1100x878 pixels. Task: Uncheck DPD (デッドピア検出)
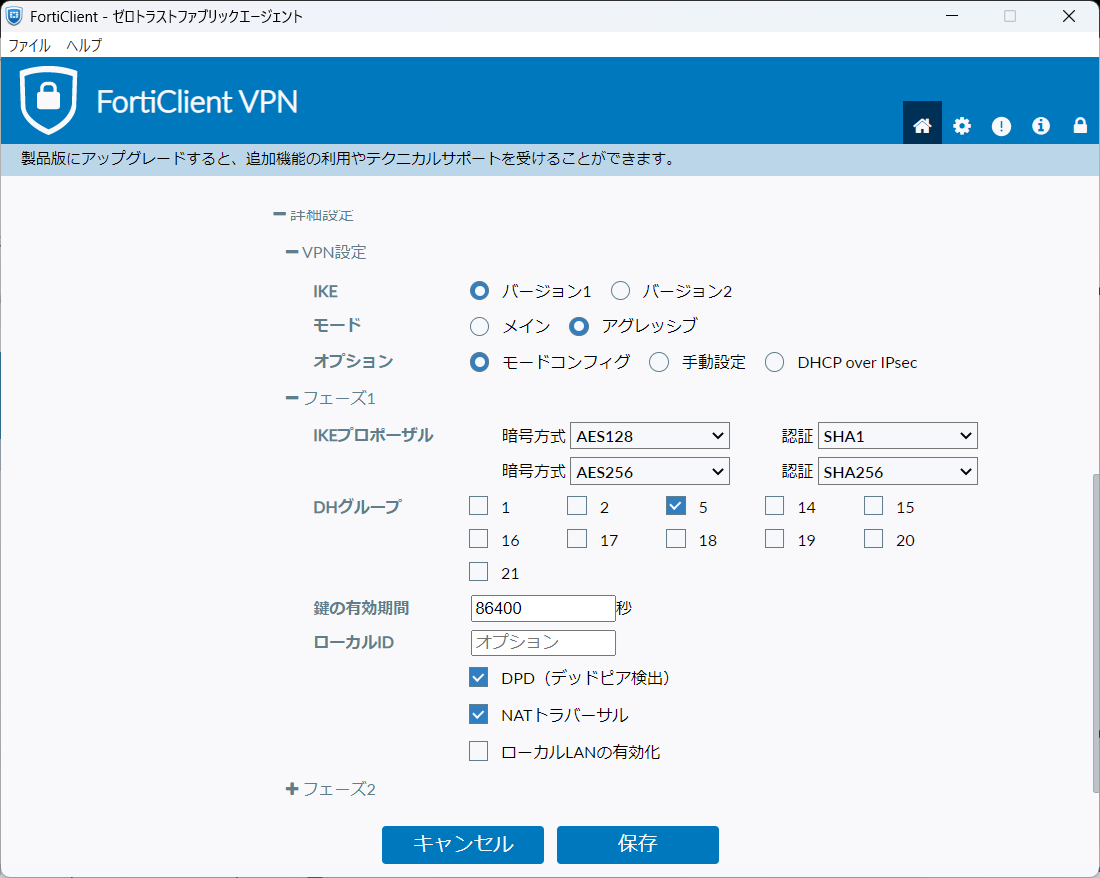click(478, 677)
